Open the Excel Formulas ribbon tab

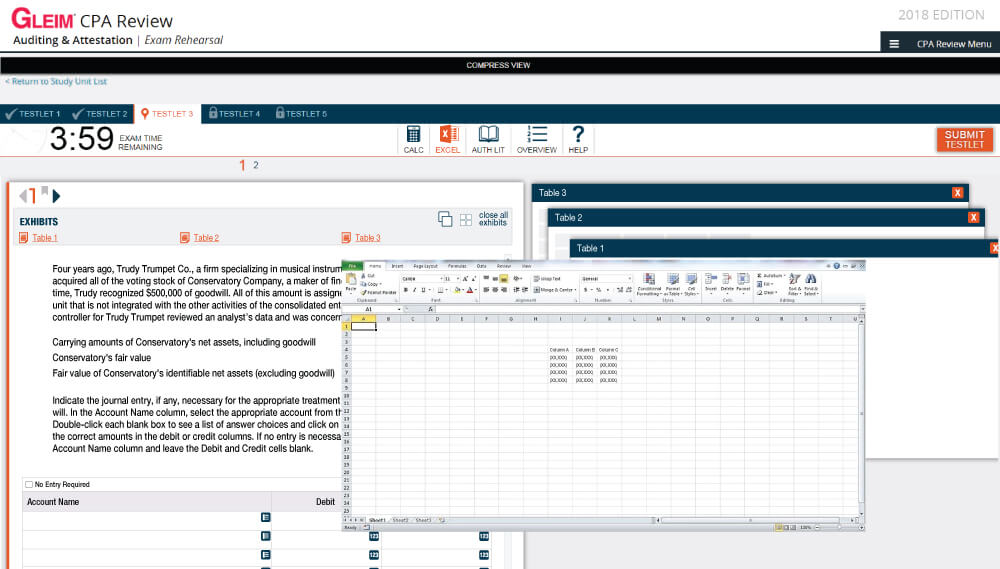(457, 266)
